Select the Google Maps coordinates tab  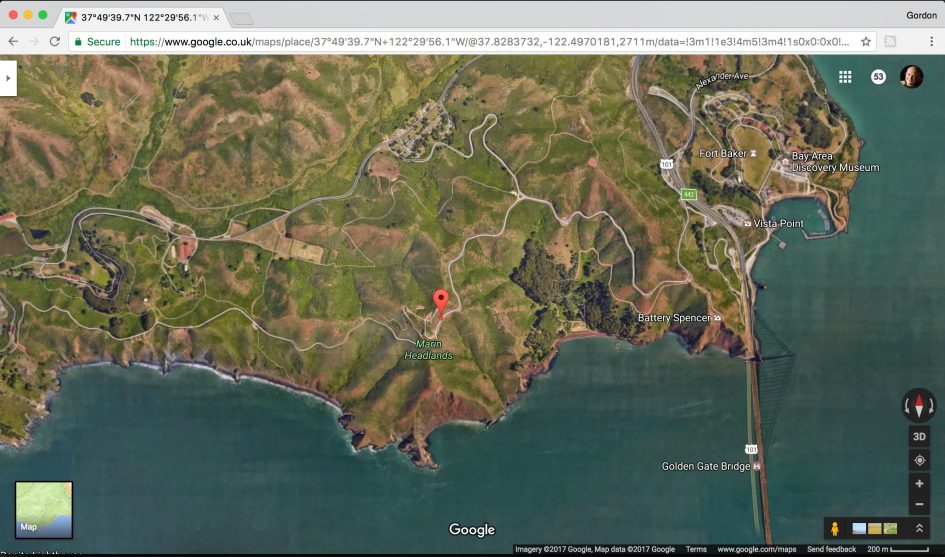click(142, 17)
